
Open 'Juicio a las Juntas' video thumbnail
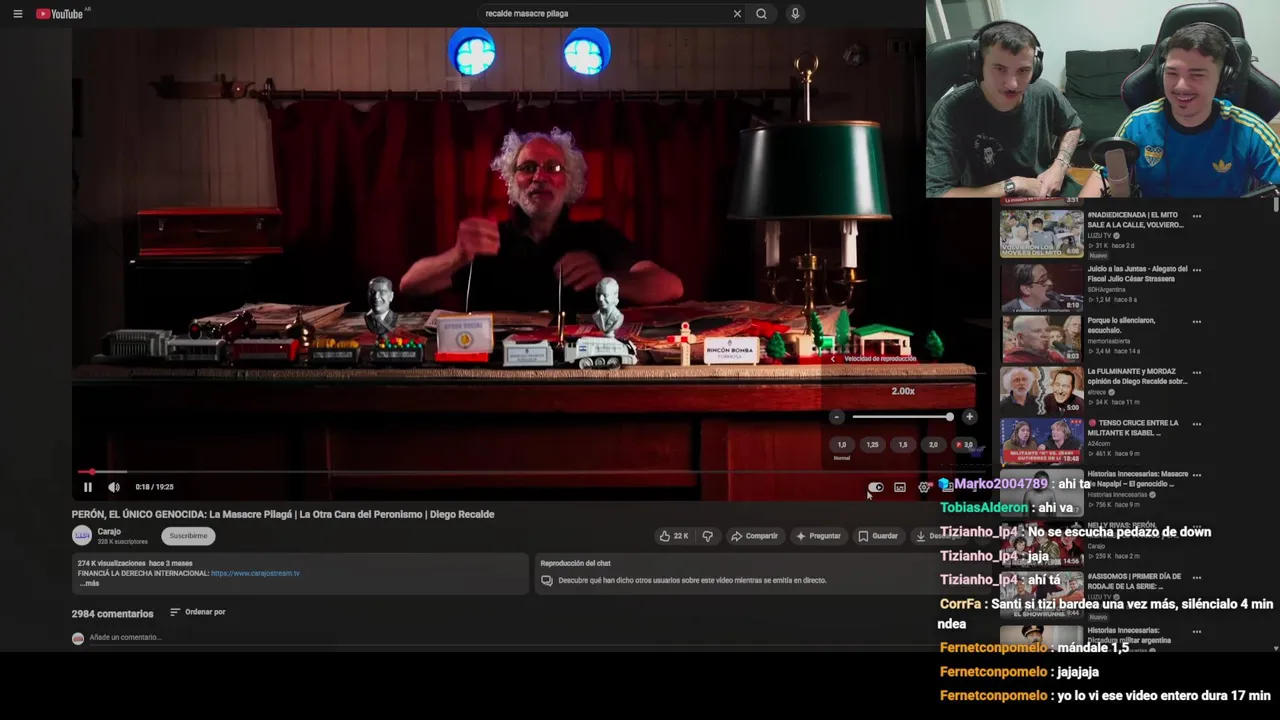pos(1041,287)
